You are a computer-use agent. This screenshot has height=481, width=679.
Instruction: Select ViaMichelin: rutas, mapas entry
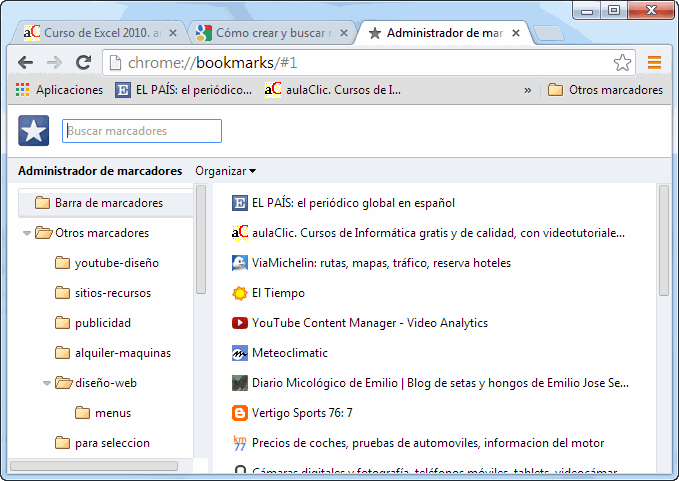[x=381, y=263]
